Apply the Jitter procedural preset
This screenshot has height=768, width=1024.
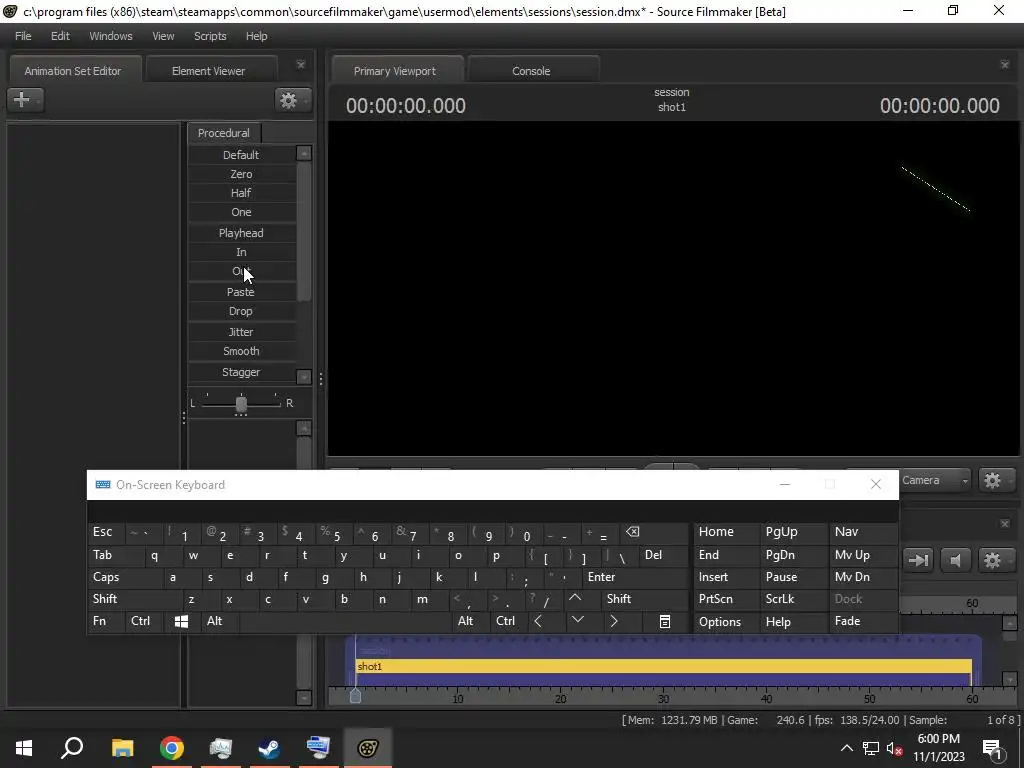coord(242,332)
